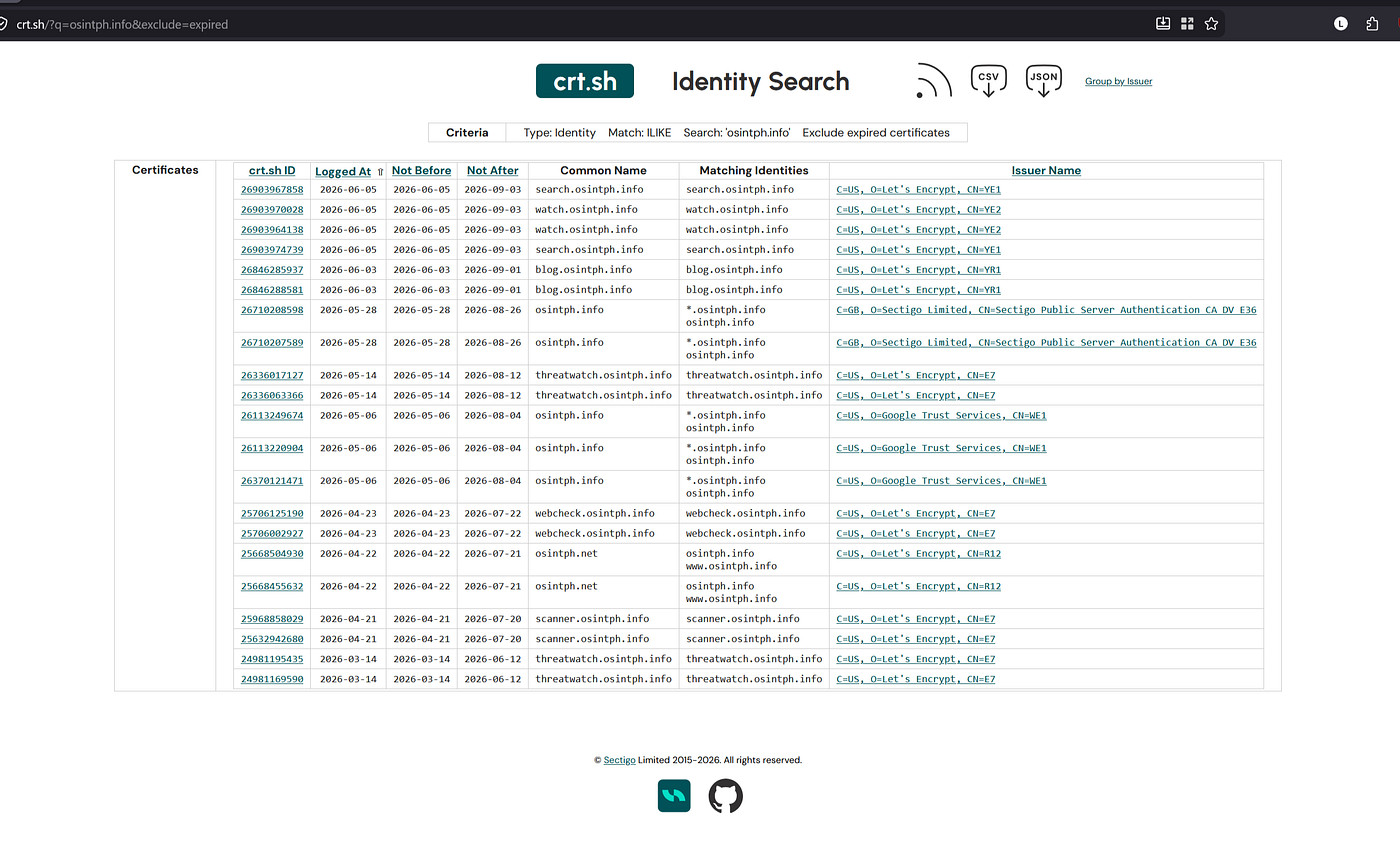Sort by the Issuer Name column header

pos(1046,171)
